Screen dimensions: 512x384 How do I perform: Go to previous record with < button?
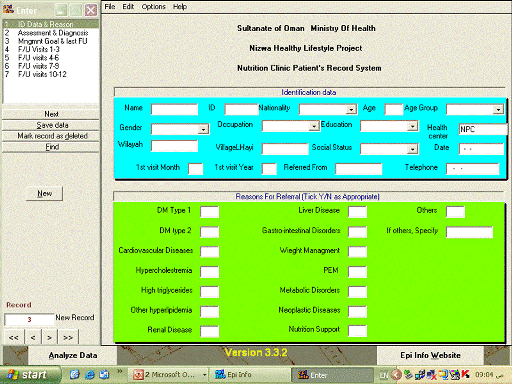click(x=33, y=337)
